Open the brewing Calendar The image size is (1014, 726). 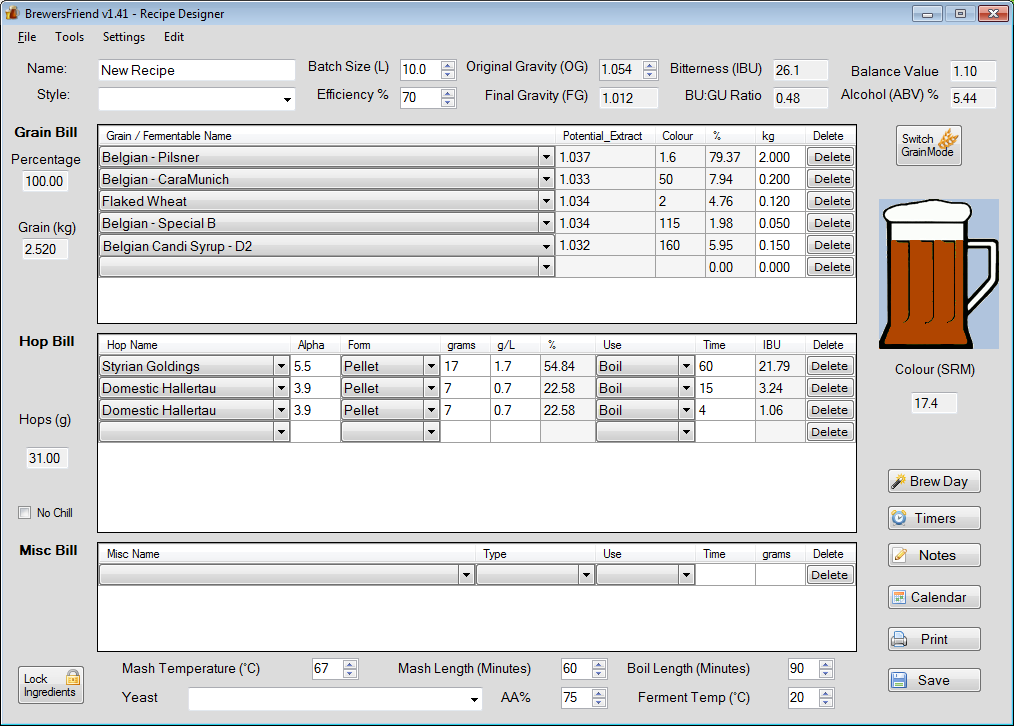(933, 597)
